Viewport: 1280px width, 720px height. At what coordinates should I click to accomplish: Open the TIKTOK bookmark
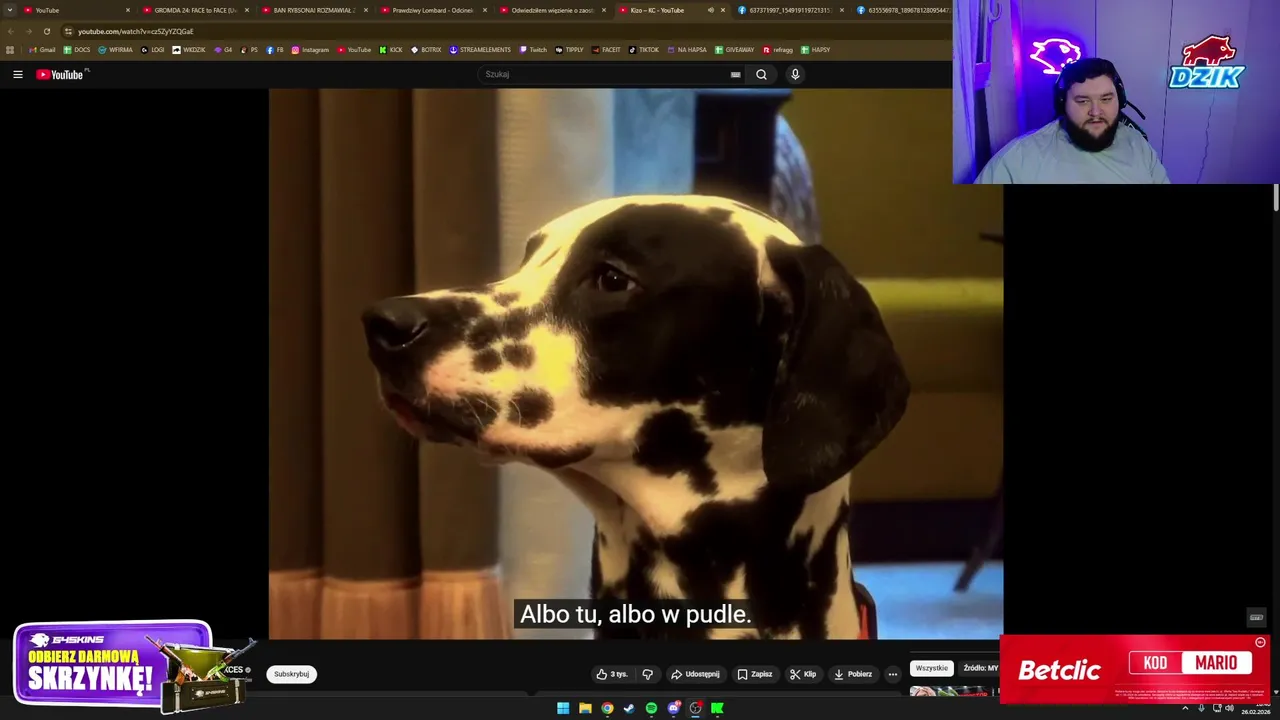pos(644,50)
